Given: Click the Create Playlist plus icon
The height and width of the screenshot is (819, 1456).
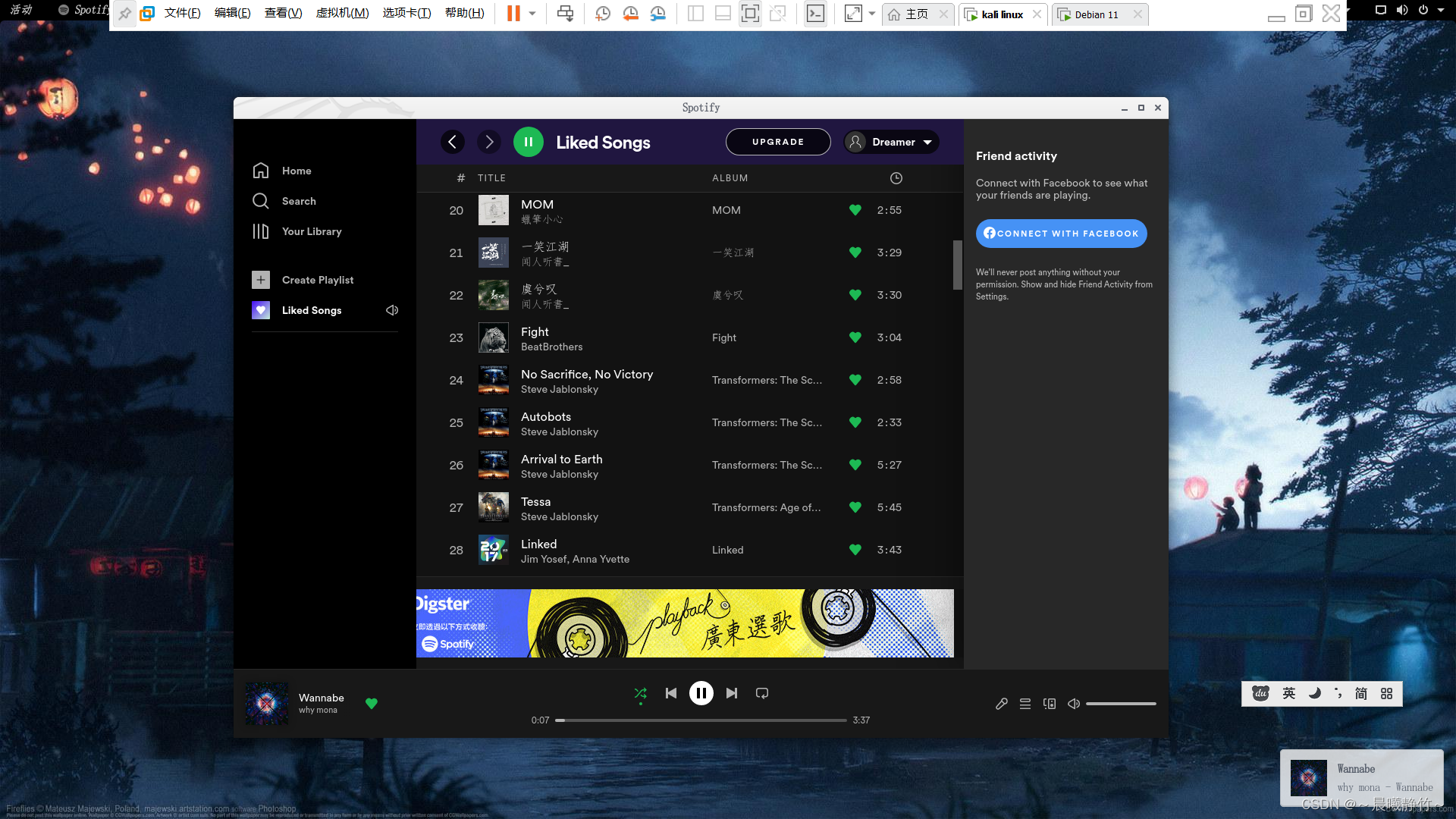Looking at the screenshot, I should 261,280.
